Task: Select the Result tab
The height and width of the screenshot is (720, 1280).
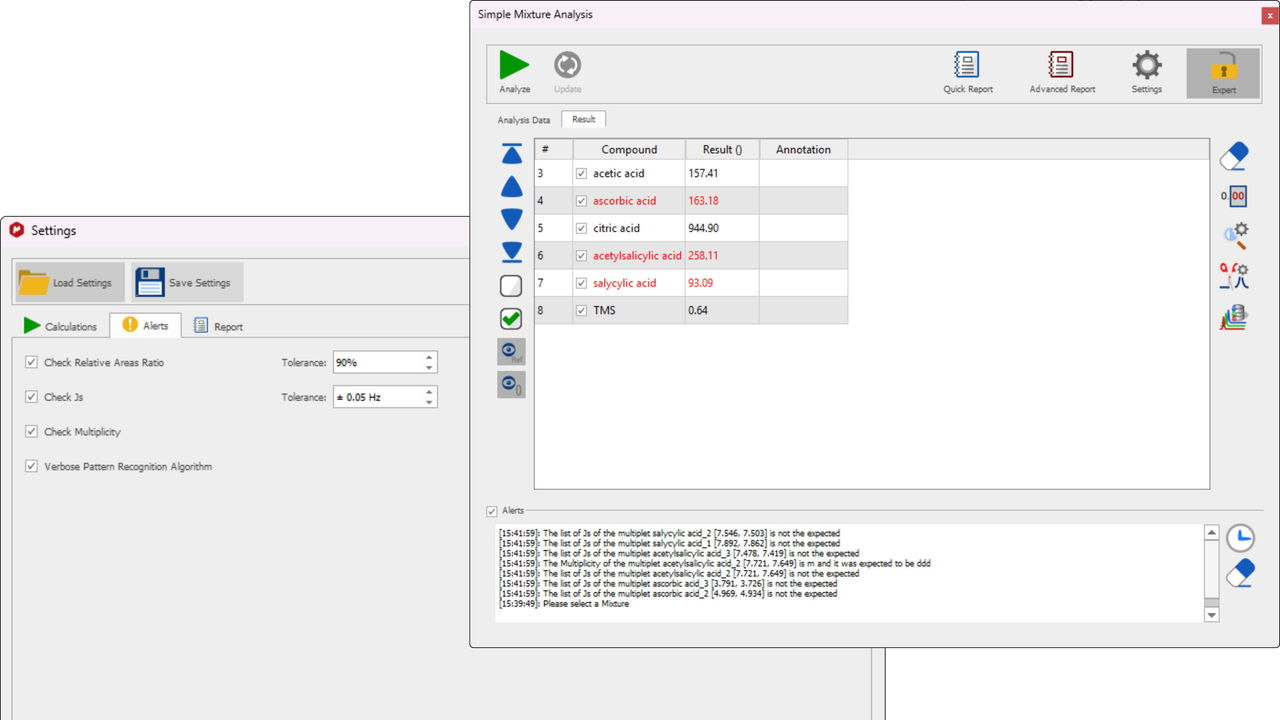Action: pyautogui.click(x=584, y=119)
